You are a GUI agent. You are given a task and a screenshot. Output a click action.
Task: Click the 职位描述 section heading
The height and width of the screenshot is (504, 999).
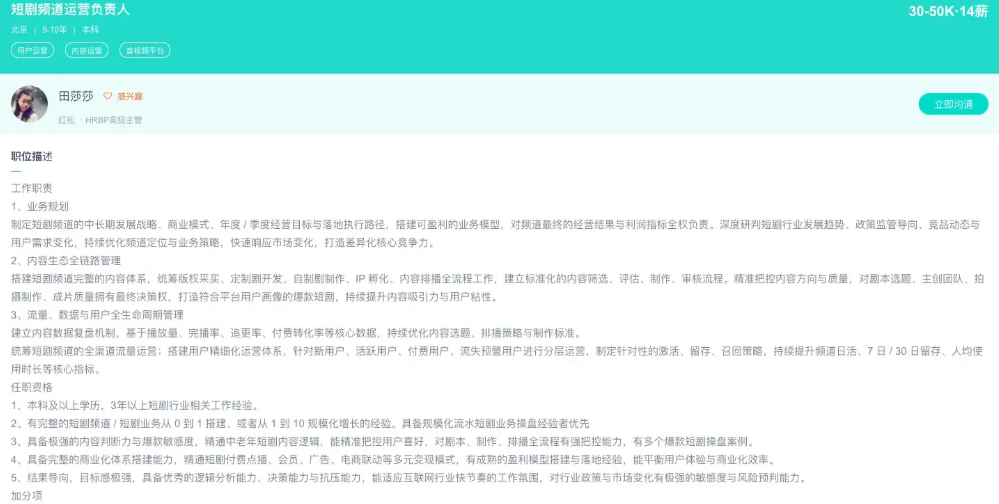(x=32, y=157)
